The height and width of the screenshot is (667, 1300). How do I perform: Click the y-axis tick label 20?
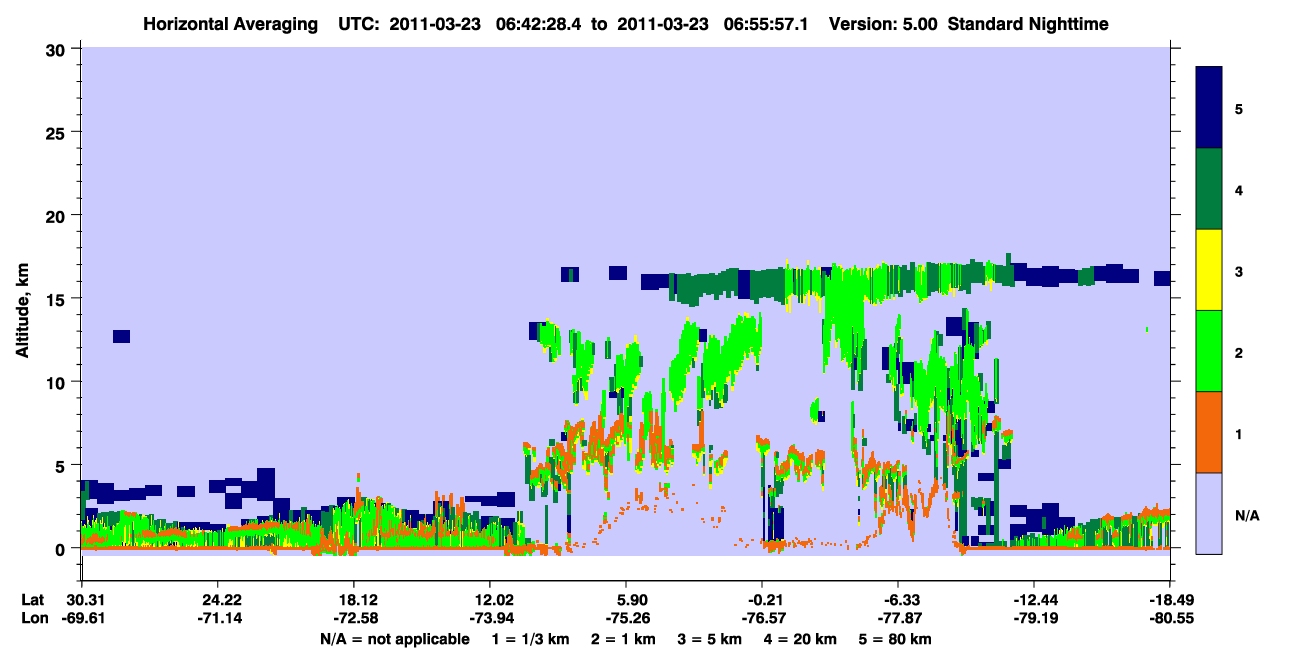[x=58, y=215]
